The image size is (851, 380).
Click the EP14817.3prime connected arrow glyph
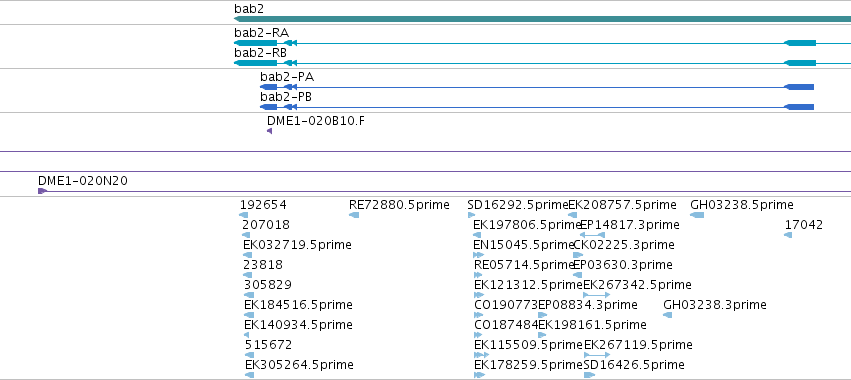click(x=592, y=235)
